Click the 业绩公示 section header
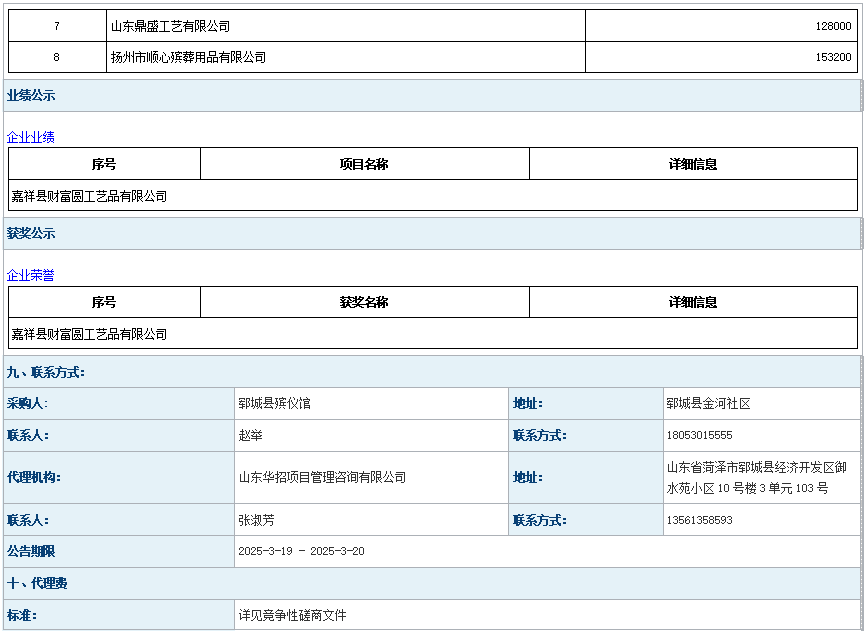Screen dimensions: 868x633 click(32, 96)
